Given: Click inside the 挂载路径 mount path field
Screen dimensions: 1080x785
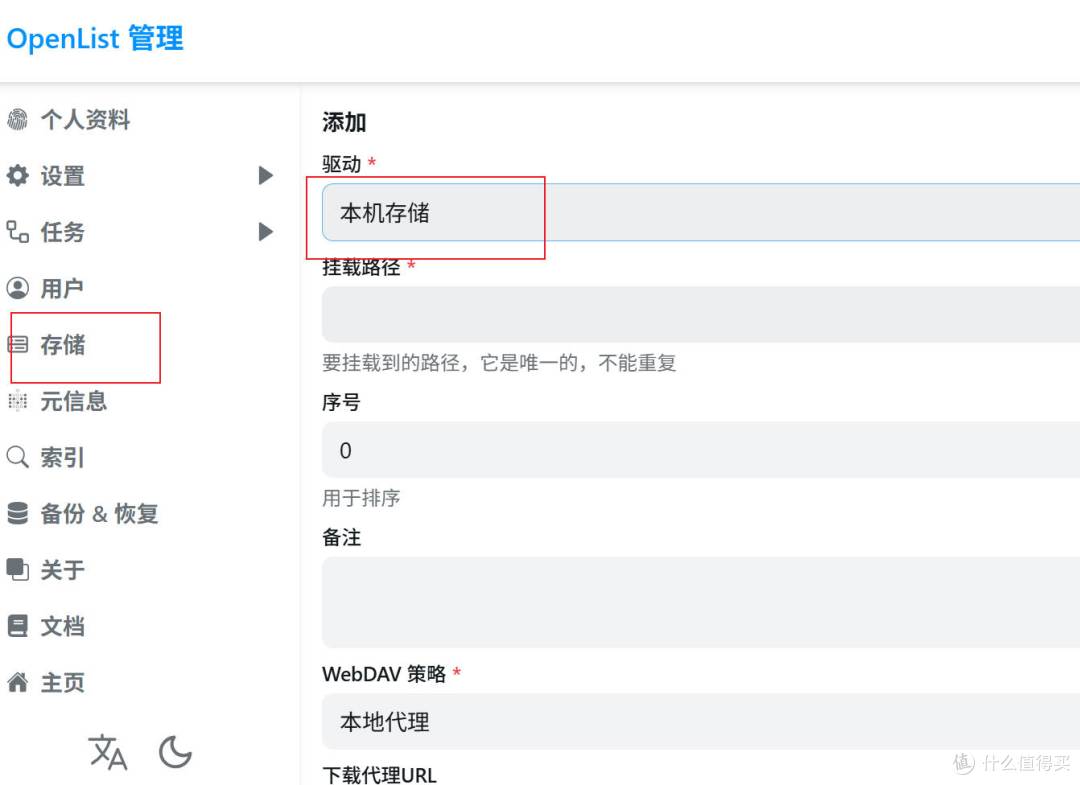Looking at the screenshot, I should pyautogui.click(x=600, y=313).
